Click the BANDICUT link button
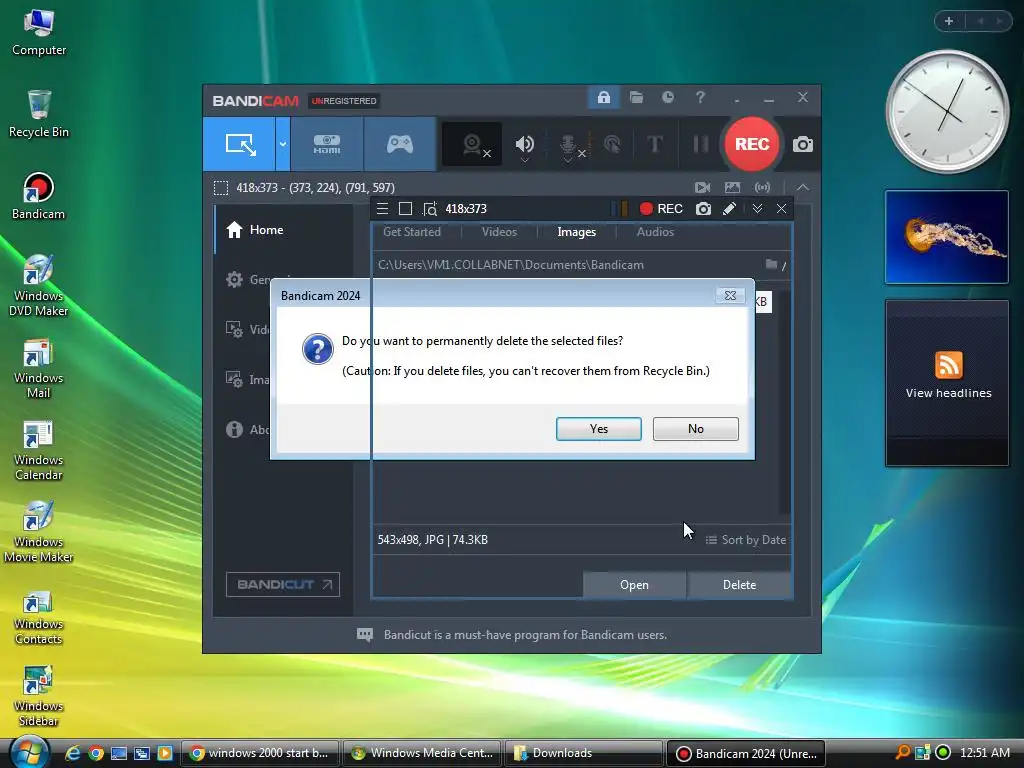Image resolution: width=1024 pixels, height=768 pixels. pyautogui.click(x=283, y=584)
